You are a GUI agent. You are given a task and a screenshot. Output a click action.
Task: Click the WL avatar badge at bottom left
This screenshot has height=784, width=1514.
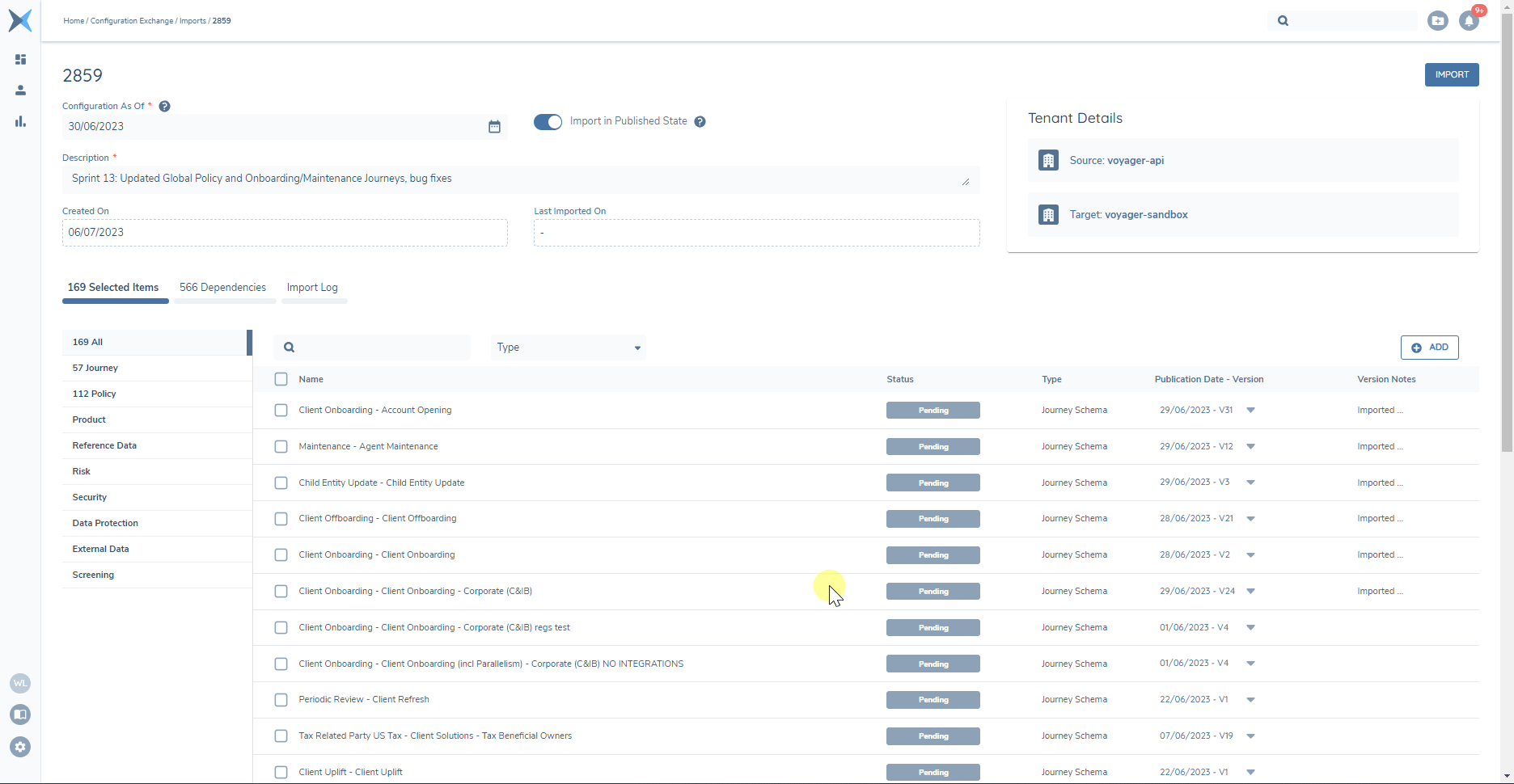[20, 683]
